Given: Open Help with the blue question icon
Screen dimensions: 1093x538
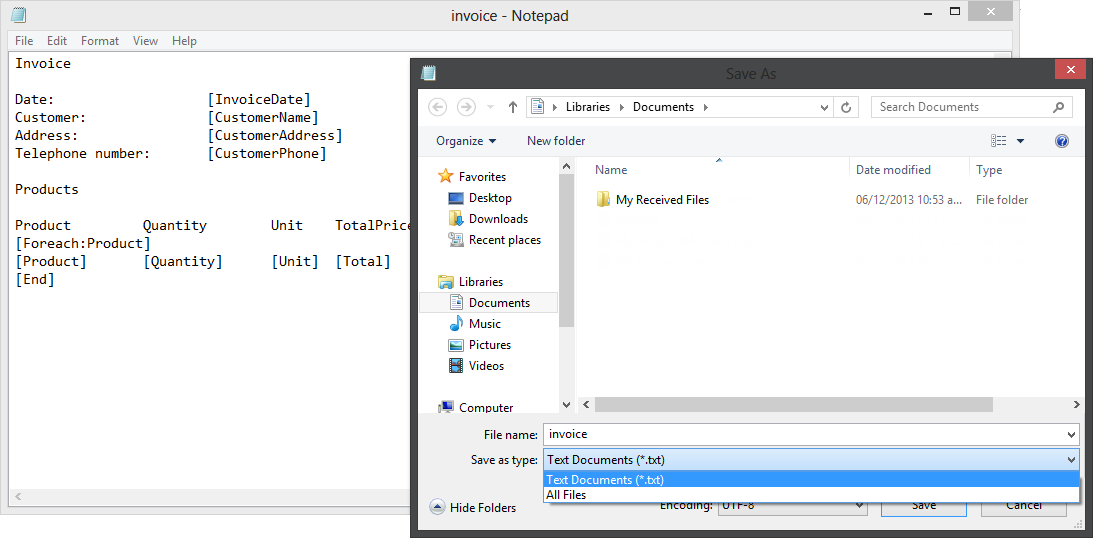Looking at the screenshot, I should click(1062, 141).
